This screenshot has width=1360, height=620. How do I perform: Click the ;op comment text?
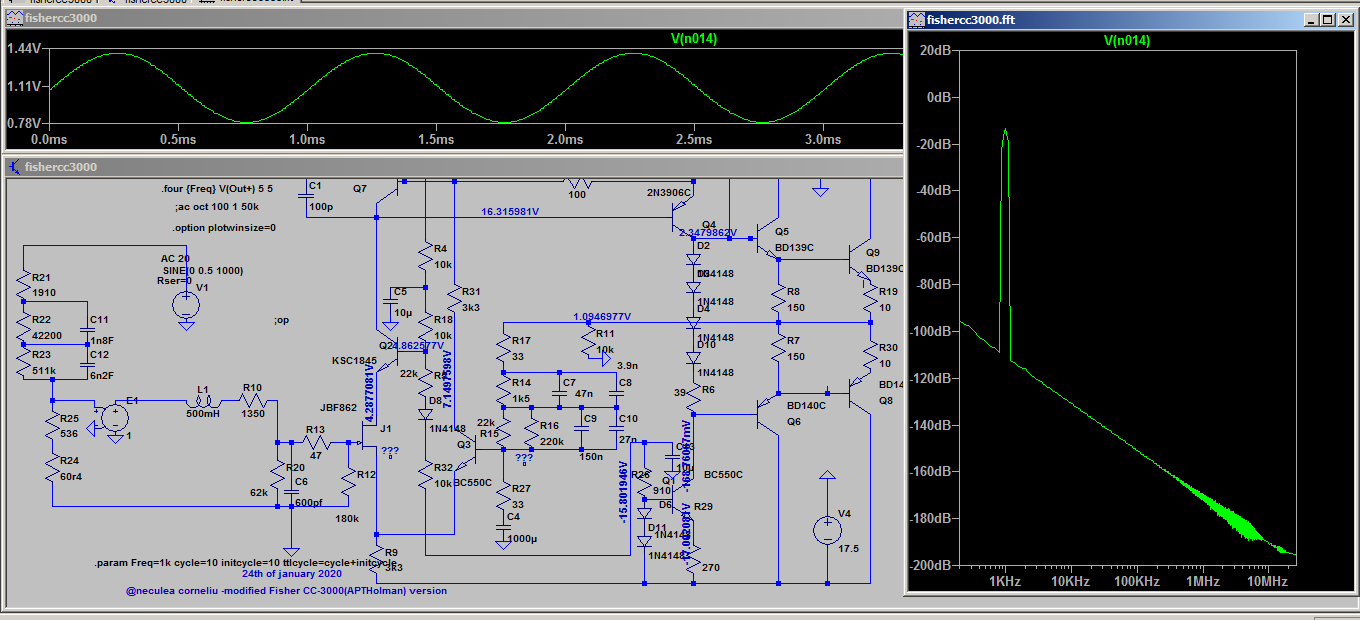[x=282, y=321]
